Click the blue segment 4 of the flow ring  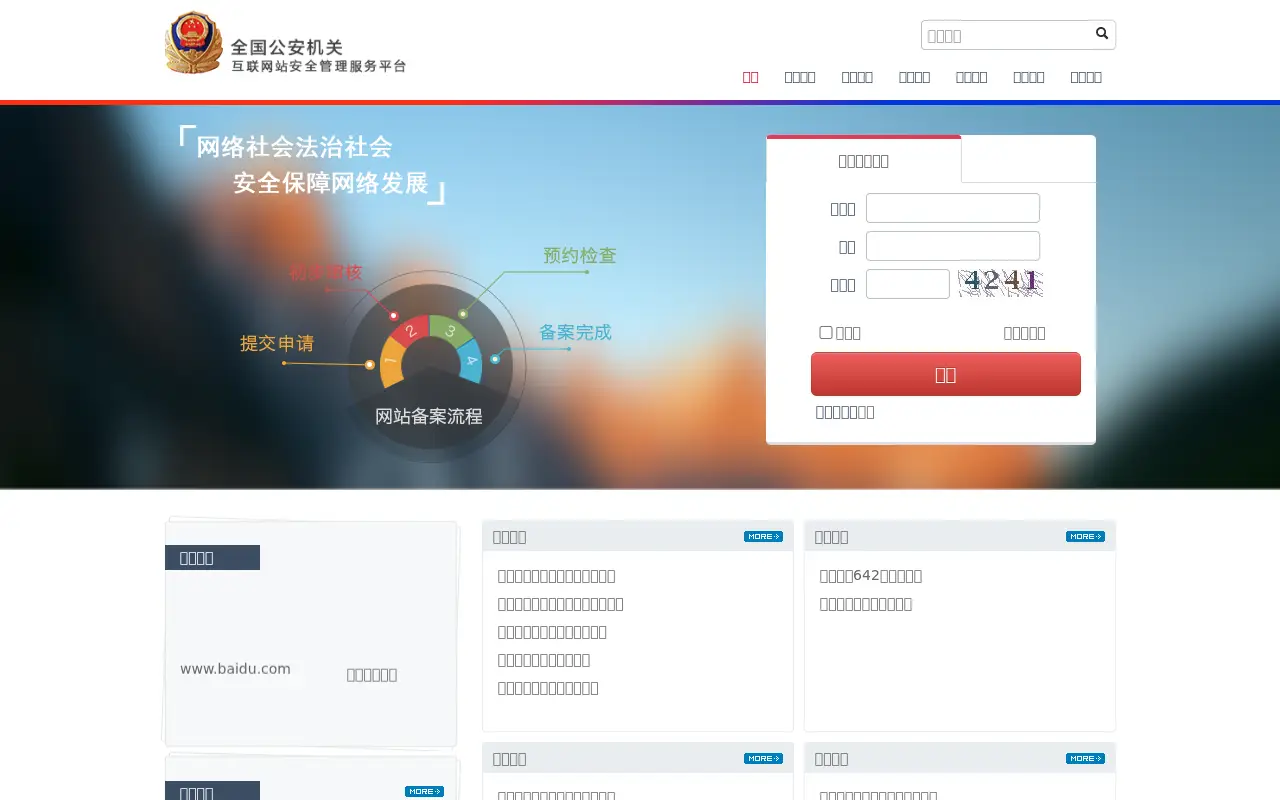[471, 363]
